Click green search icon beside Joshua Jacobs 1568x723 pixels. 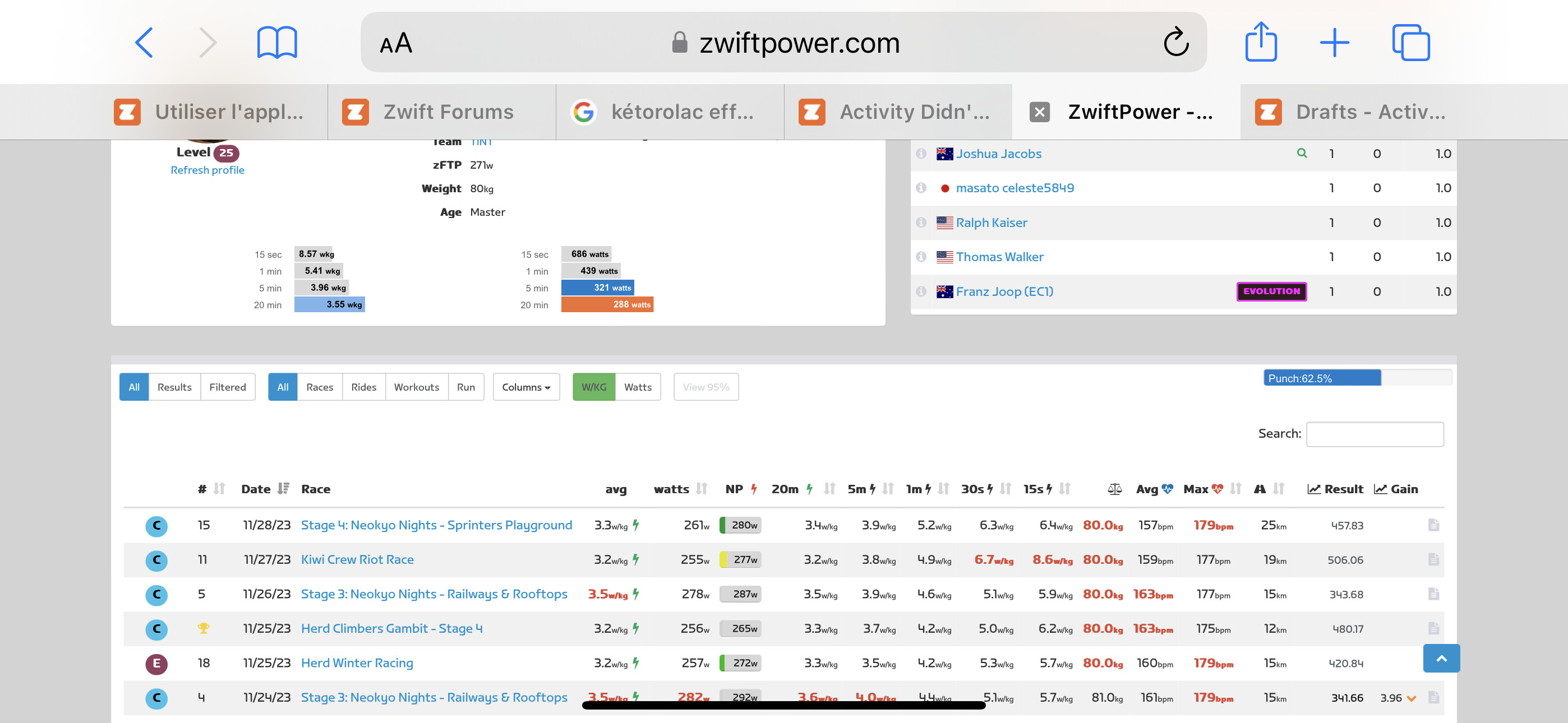pyautogui.click(x=1302, y=154)
